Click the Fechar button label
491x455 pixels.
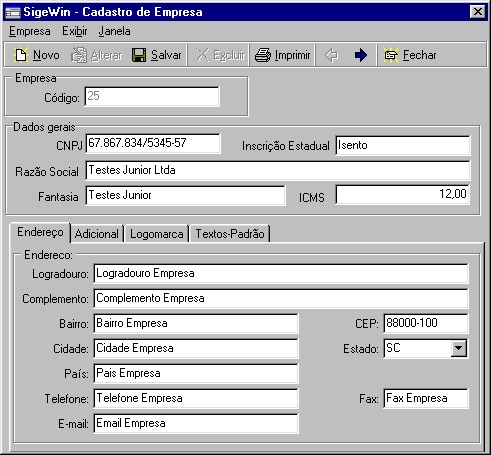tap(419, 55)
